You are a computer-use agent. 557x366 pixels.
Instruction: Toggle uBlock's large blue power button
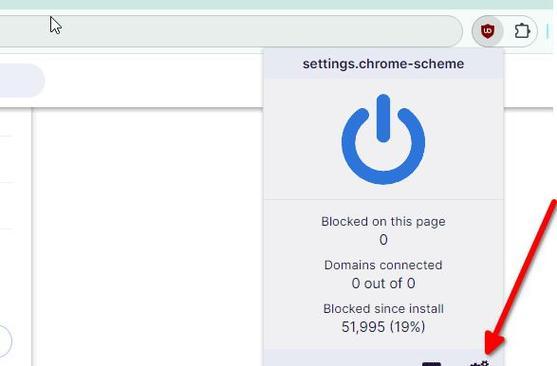[383, 139]
